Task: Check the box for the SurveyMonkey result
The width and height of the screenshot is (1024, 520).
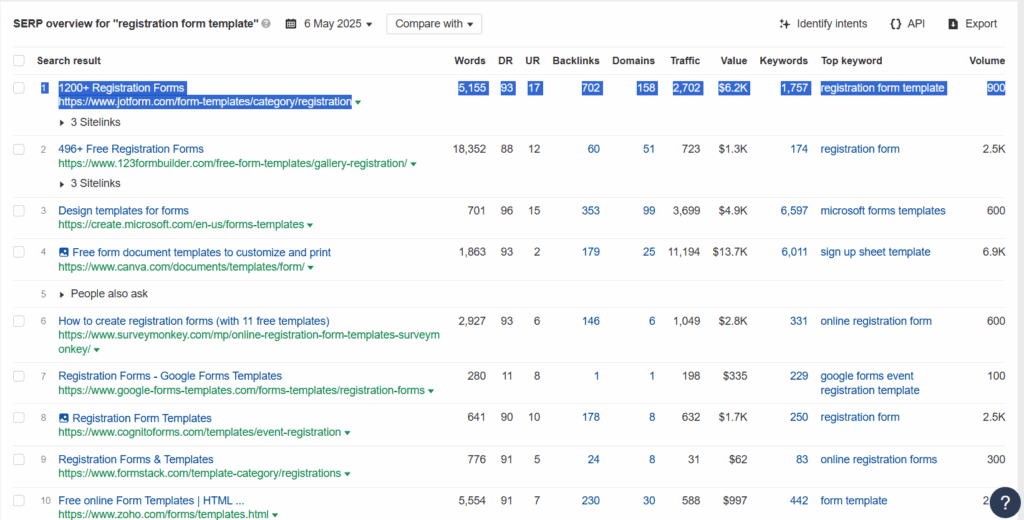Action: coord(19,321)
